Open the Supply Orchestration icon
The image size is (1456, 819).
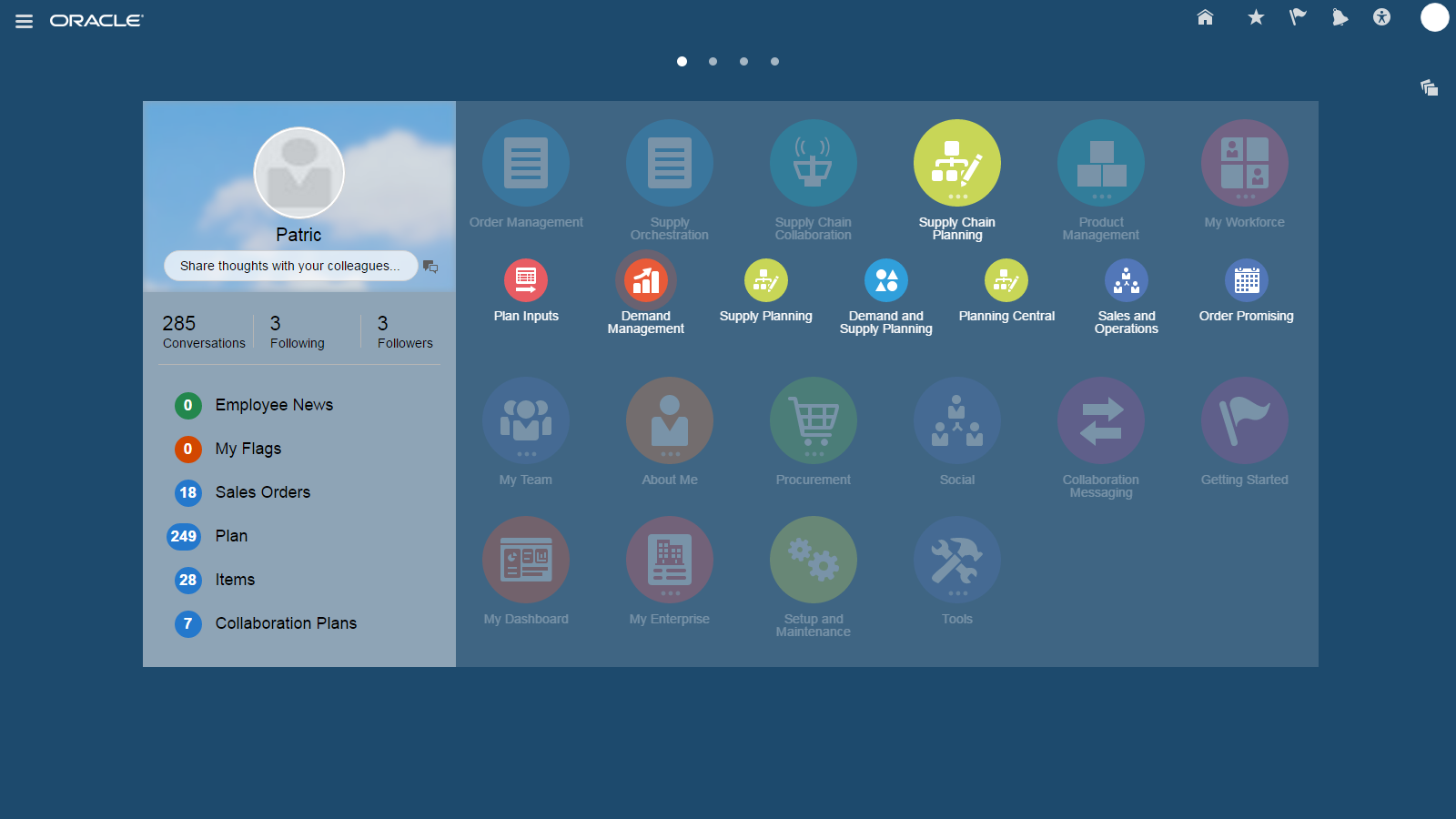(x=670, y=163)
